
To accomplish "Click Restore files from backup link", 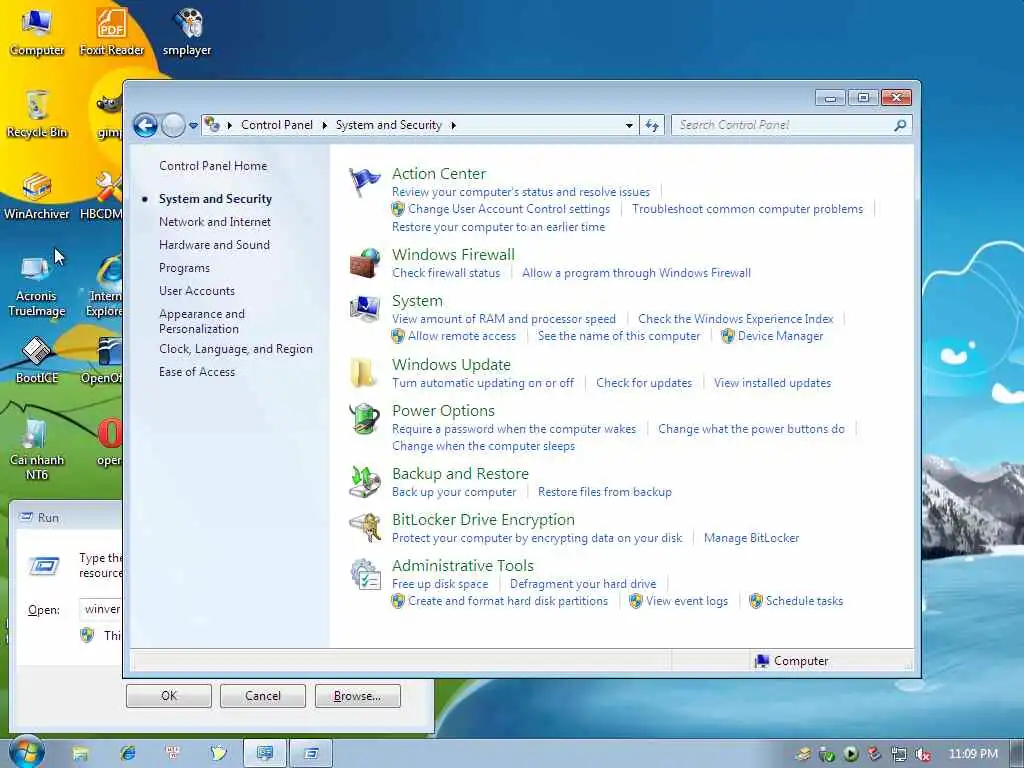I will (x=605, y=492).
